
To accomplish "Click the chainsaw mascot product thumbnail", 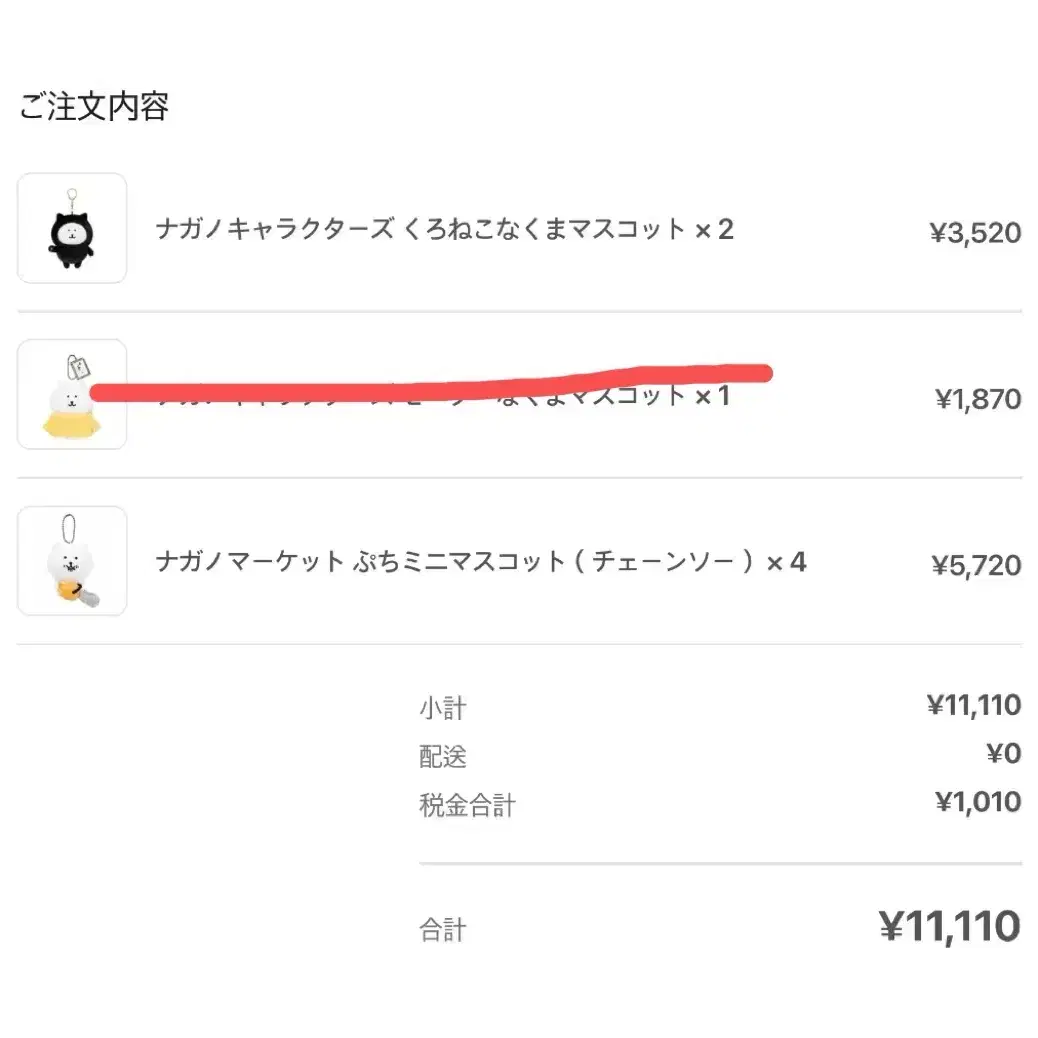I will coord(72,560).
